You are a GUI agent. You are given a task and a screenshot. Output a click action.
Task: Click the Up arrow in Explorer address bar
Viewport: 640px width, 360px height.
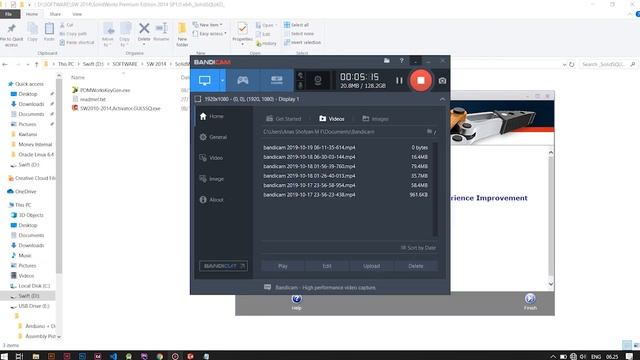click(x=36, y=64)
